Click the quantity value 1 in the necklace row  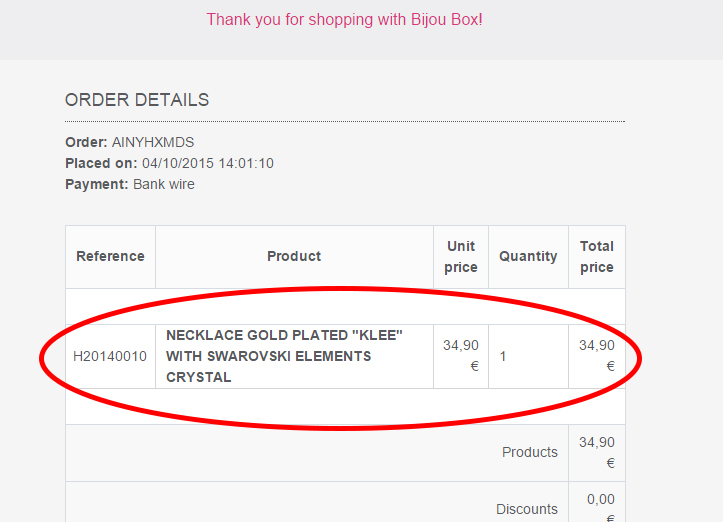[x=503, y=356]
